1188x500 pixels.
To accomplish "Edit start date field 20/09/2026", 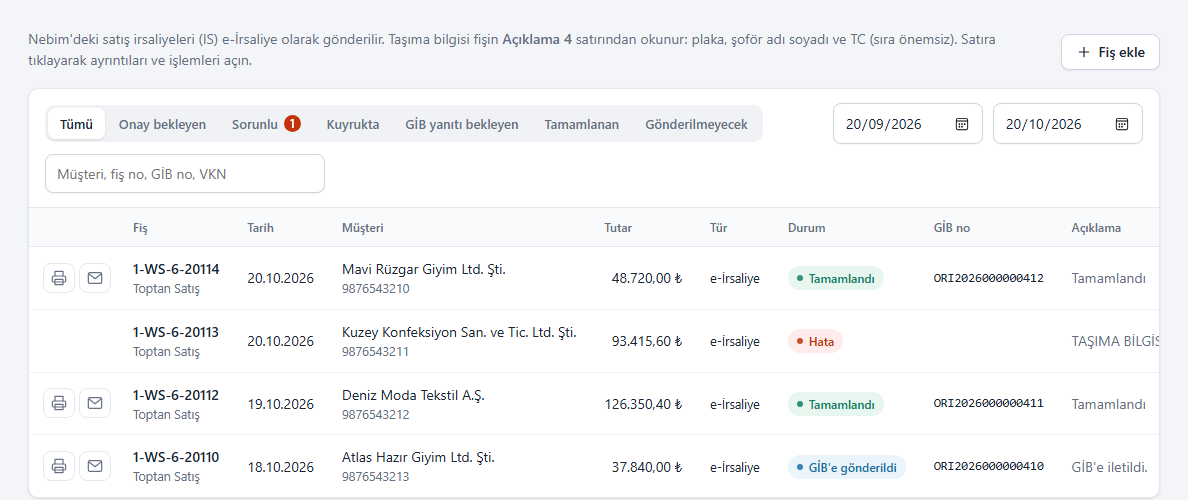I will point(908,124).
